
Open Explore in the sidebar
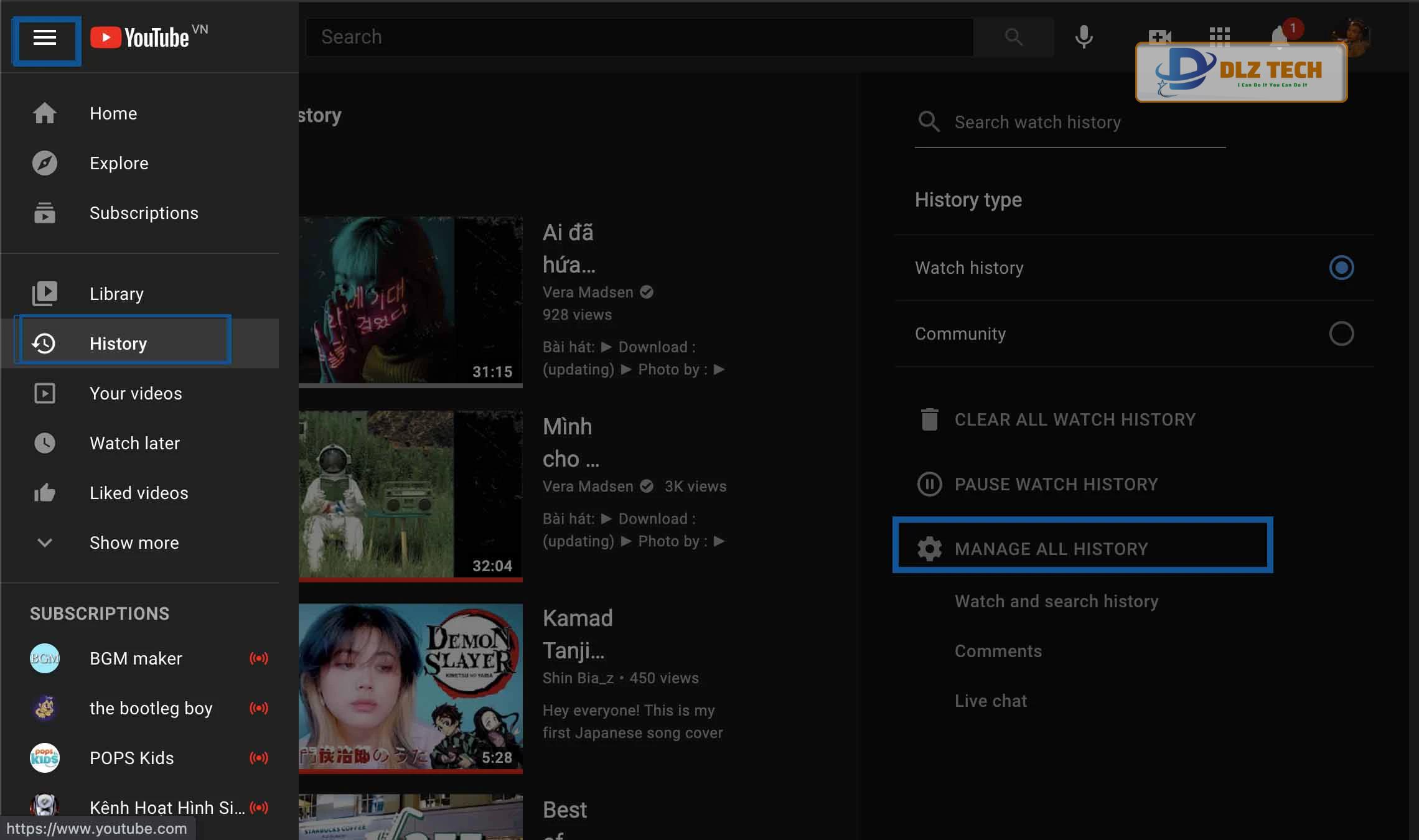[140, 163]
